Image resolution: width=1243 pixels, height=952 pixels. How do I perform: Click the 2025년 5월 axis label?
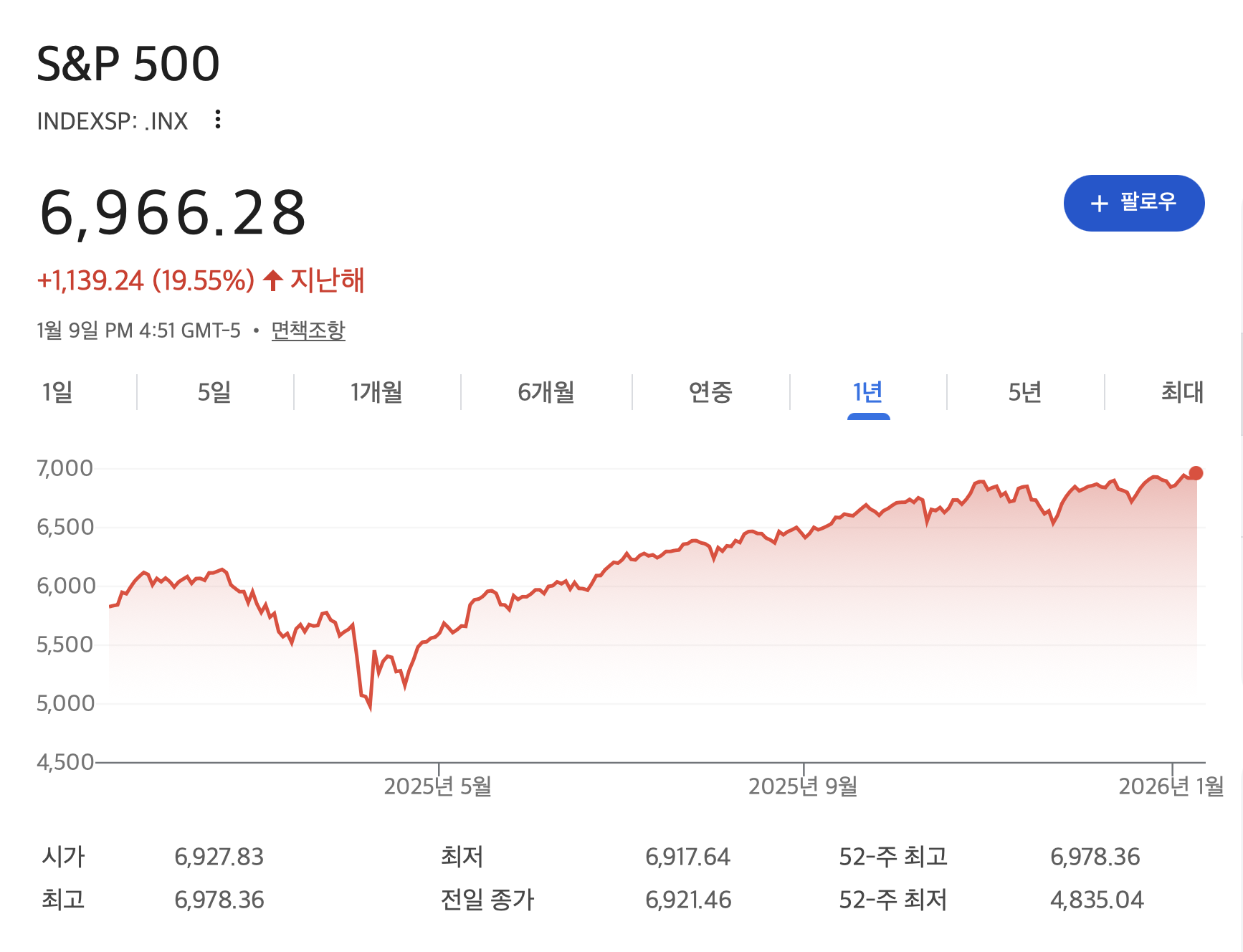tap(437, 786)
